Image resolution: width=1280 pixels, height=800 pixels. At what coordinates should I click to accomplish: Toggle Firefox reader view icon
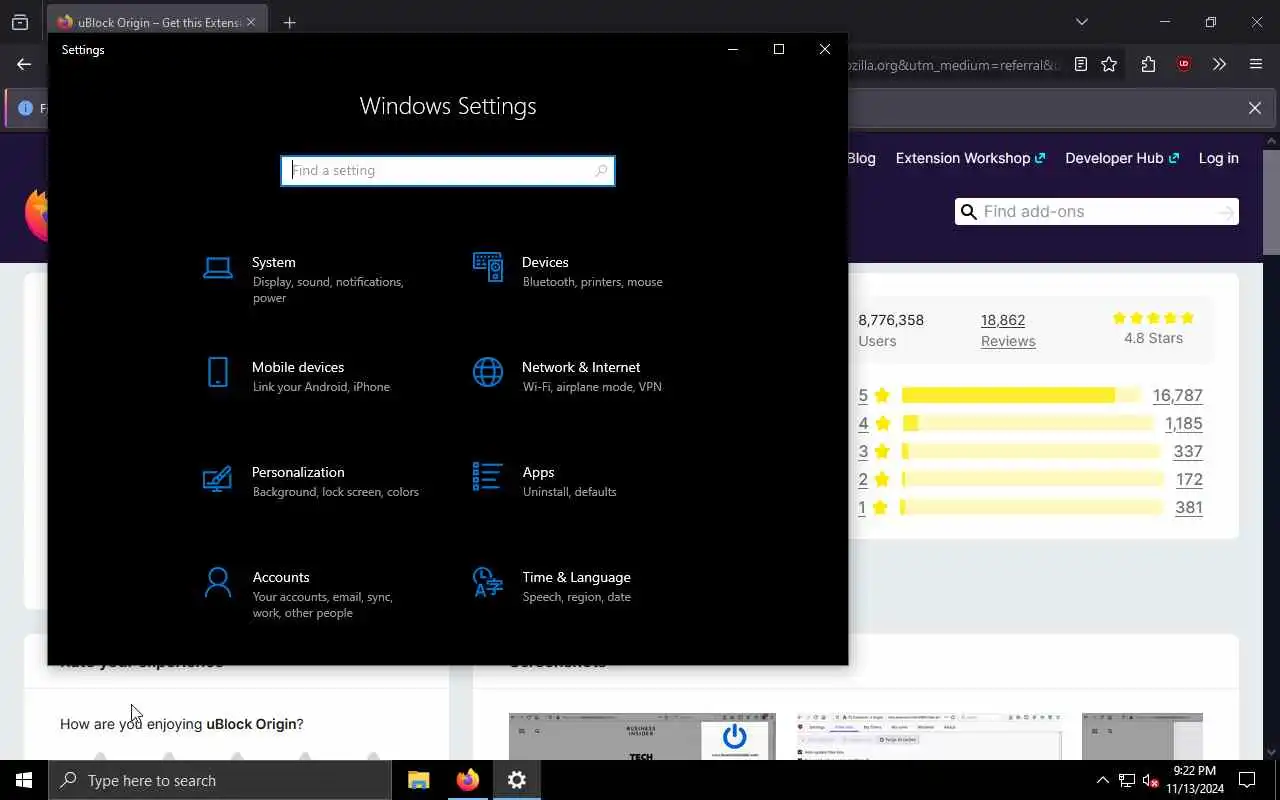coord(1081,64)
